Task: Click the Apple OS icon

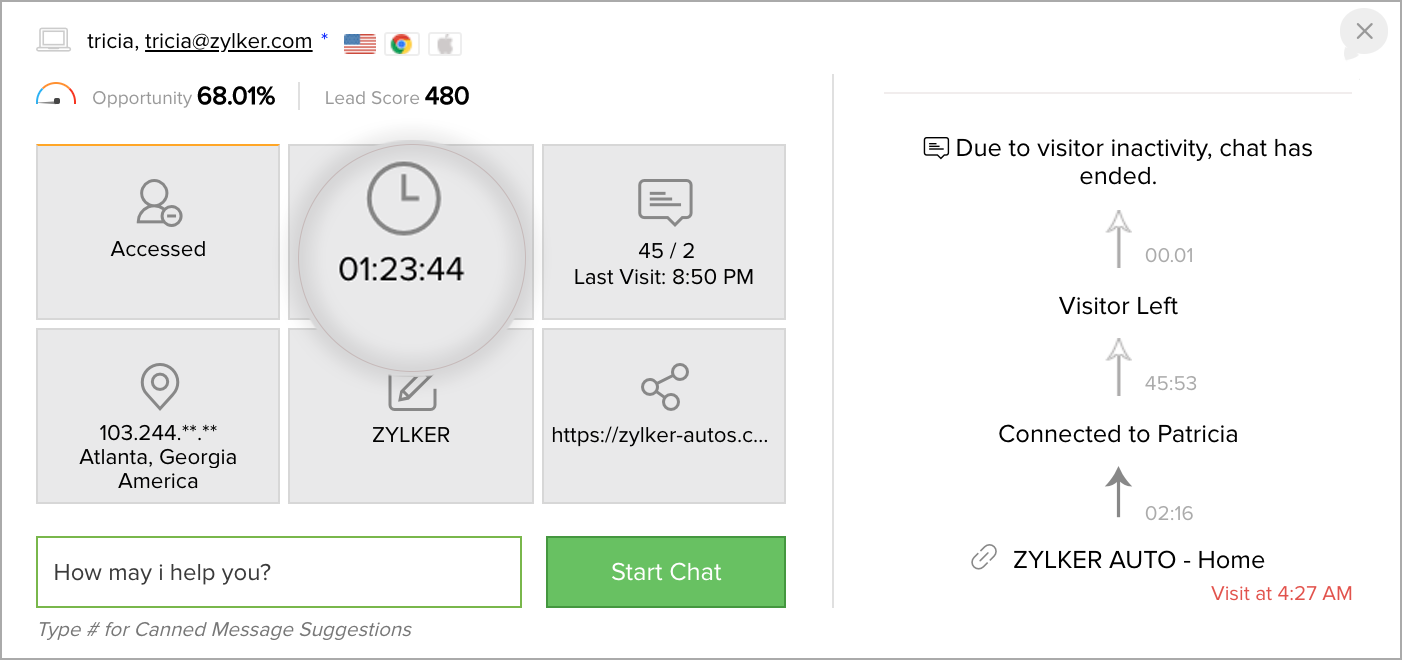Action: click(x=445, y=43)
